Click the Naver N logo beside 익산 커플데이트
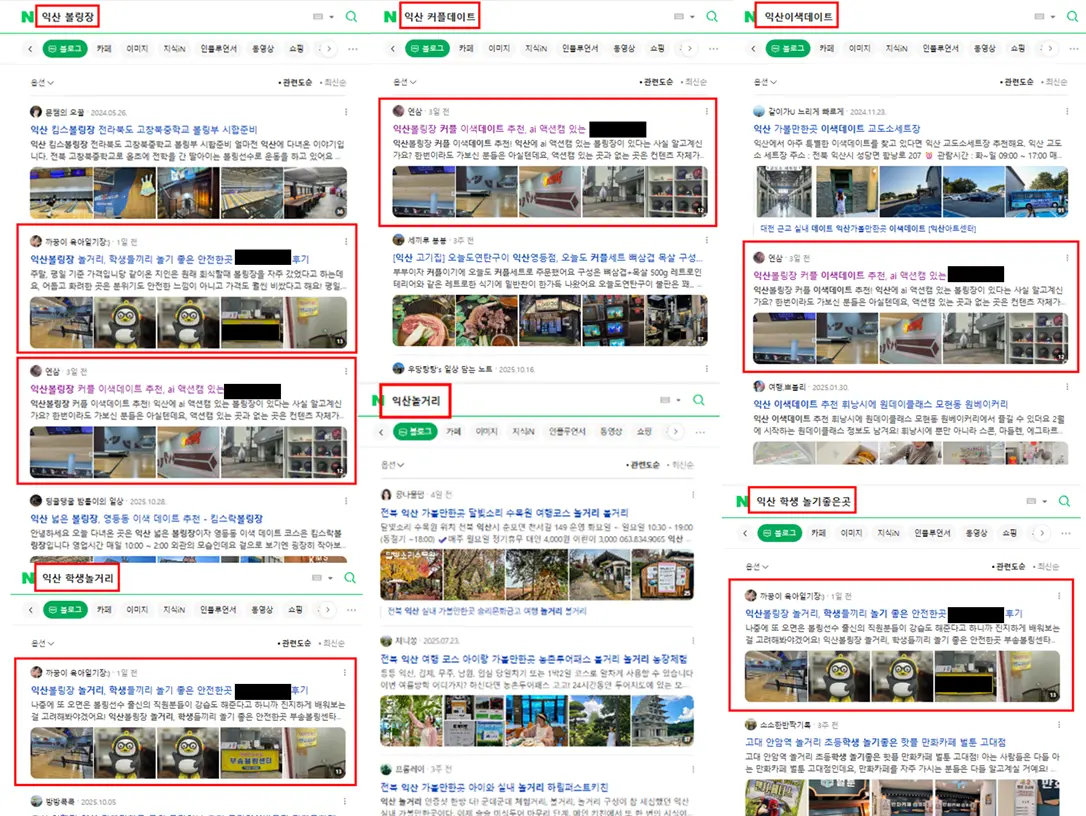Screen dimensions: 1086x816 pos(390,17)
